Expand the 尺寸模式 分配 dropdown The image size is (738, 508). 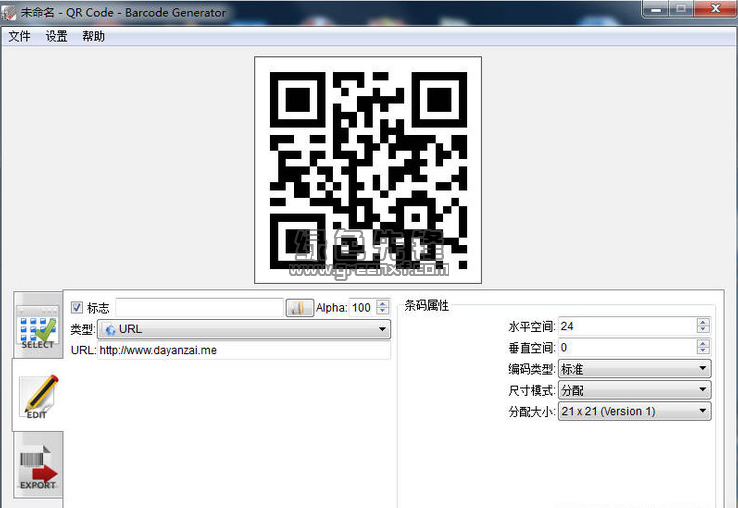pyautogui.click(x=634, y=390)
